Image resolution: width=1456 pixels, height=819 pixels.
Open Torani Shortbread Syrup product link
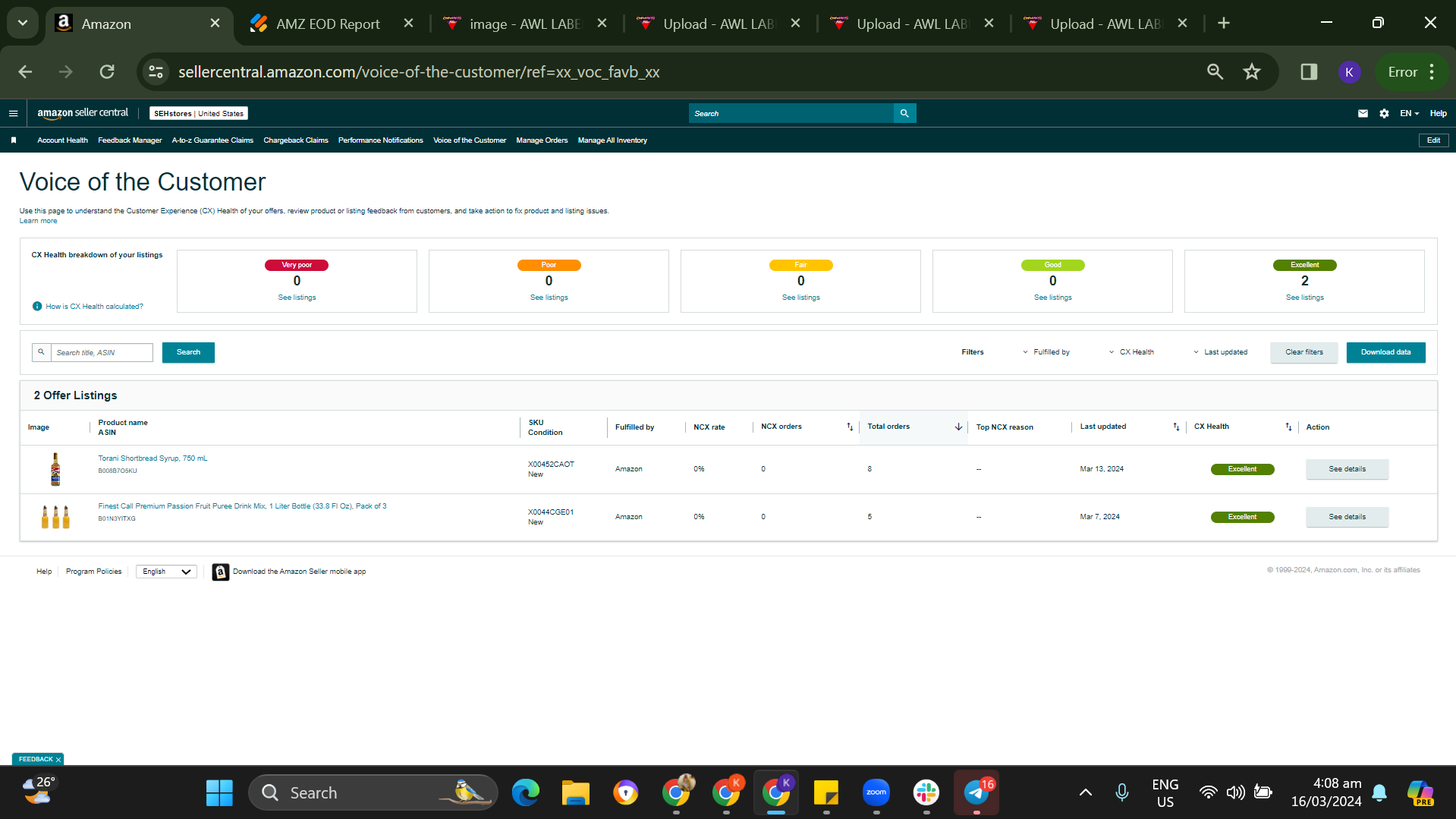(153, 458)
